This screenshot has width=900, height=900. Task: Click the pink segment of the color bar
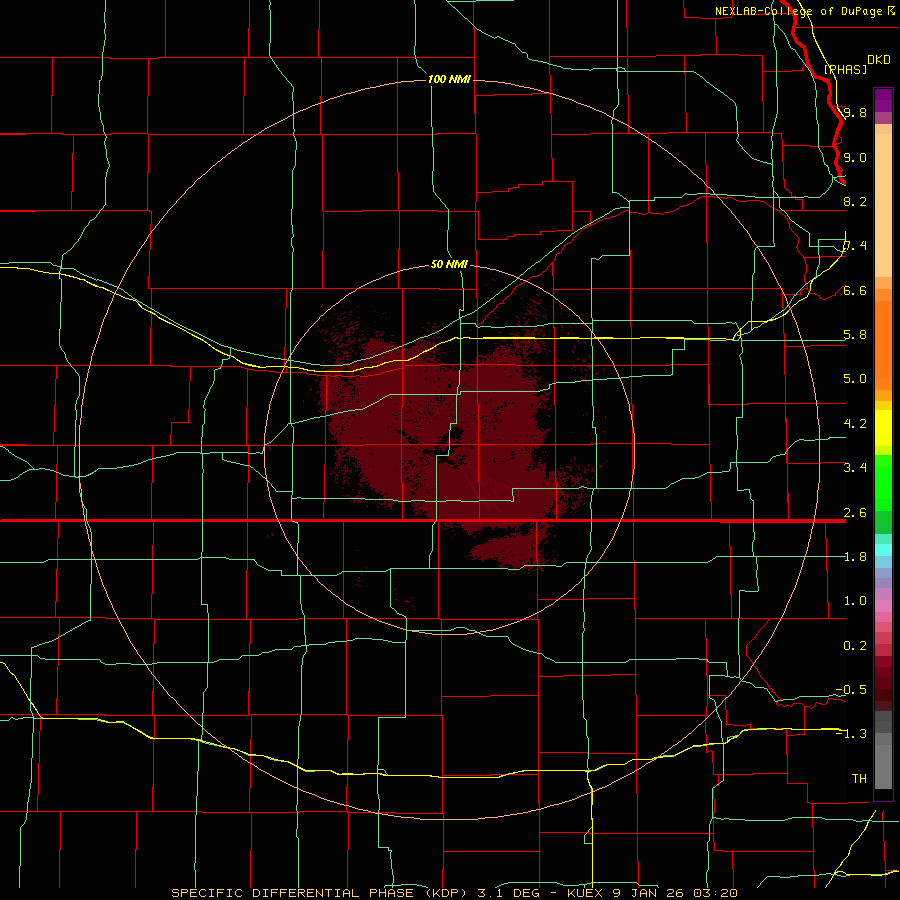(x=883, y=606)
